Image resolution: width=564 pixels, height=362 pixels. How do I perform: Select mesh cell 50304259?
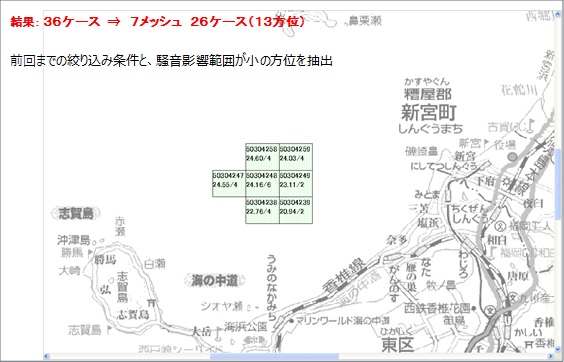tap(296, 157)
